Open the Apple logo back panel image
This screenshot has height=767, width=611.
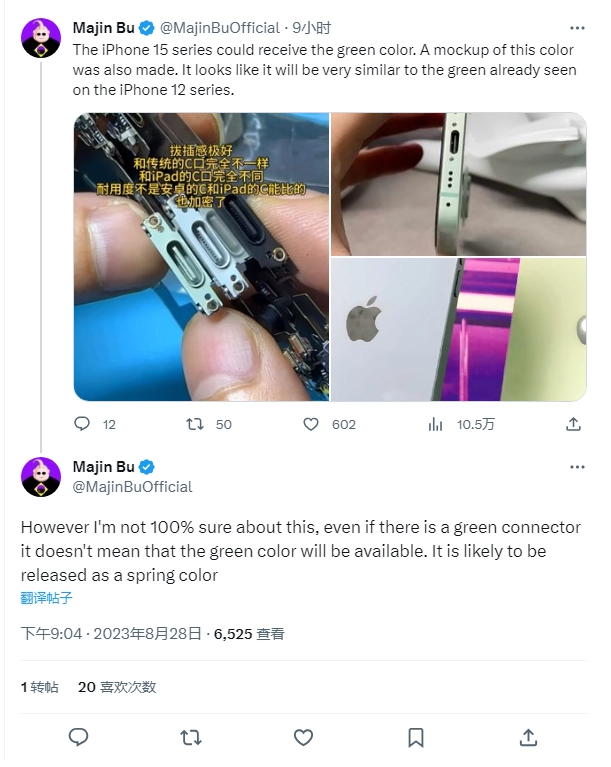coord(459,329)
